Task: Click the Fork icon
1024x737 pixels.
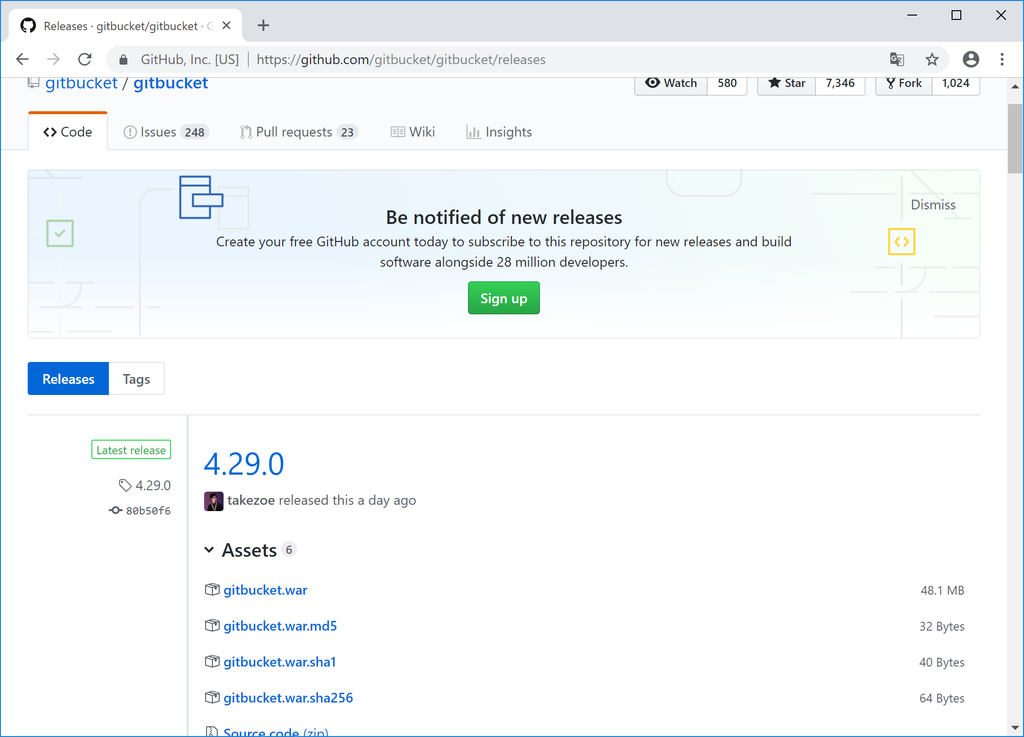Action: click(890, 83)
